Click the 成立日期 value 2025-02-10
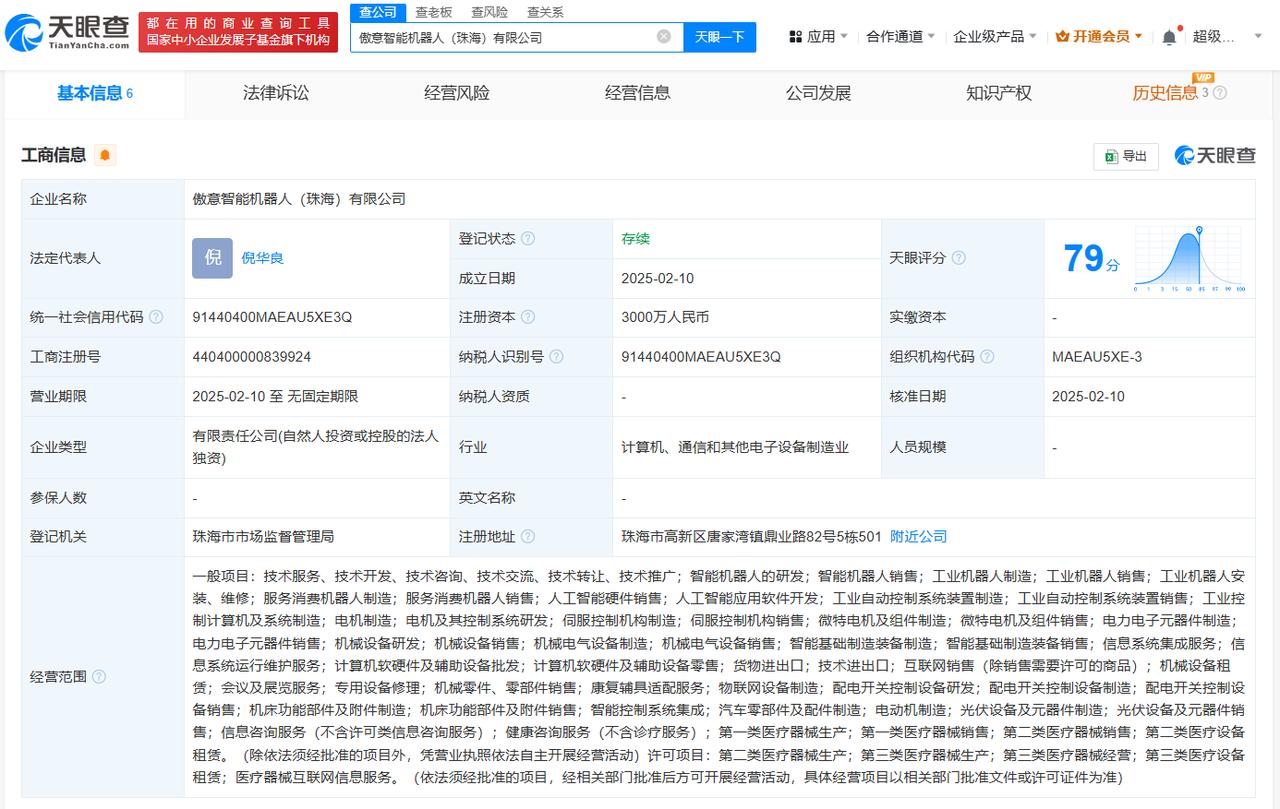The width and height of the screenshot is (1280, 809). tap(657, 278)
